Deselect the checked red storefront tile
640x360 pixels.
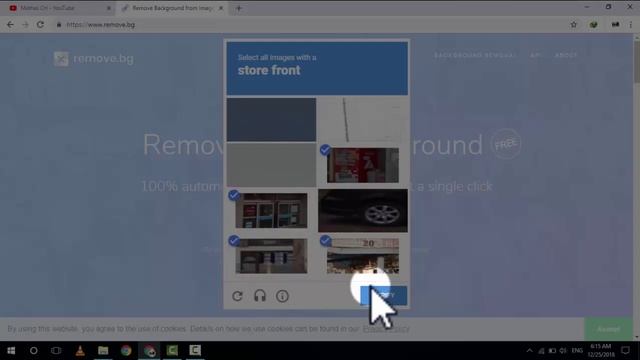tap(363, 165)
